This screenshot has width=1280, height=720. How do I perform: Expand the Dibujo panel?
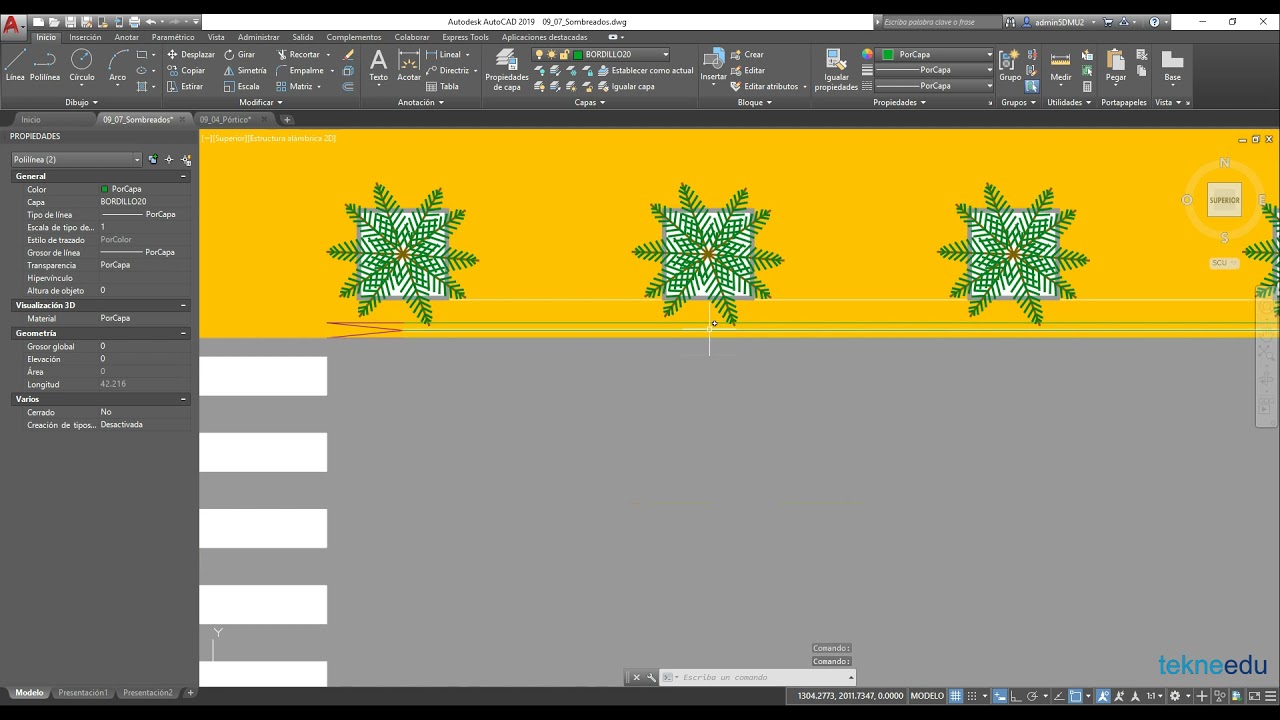(81, 102)
